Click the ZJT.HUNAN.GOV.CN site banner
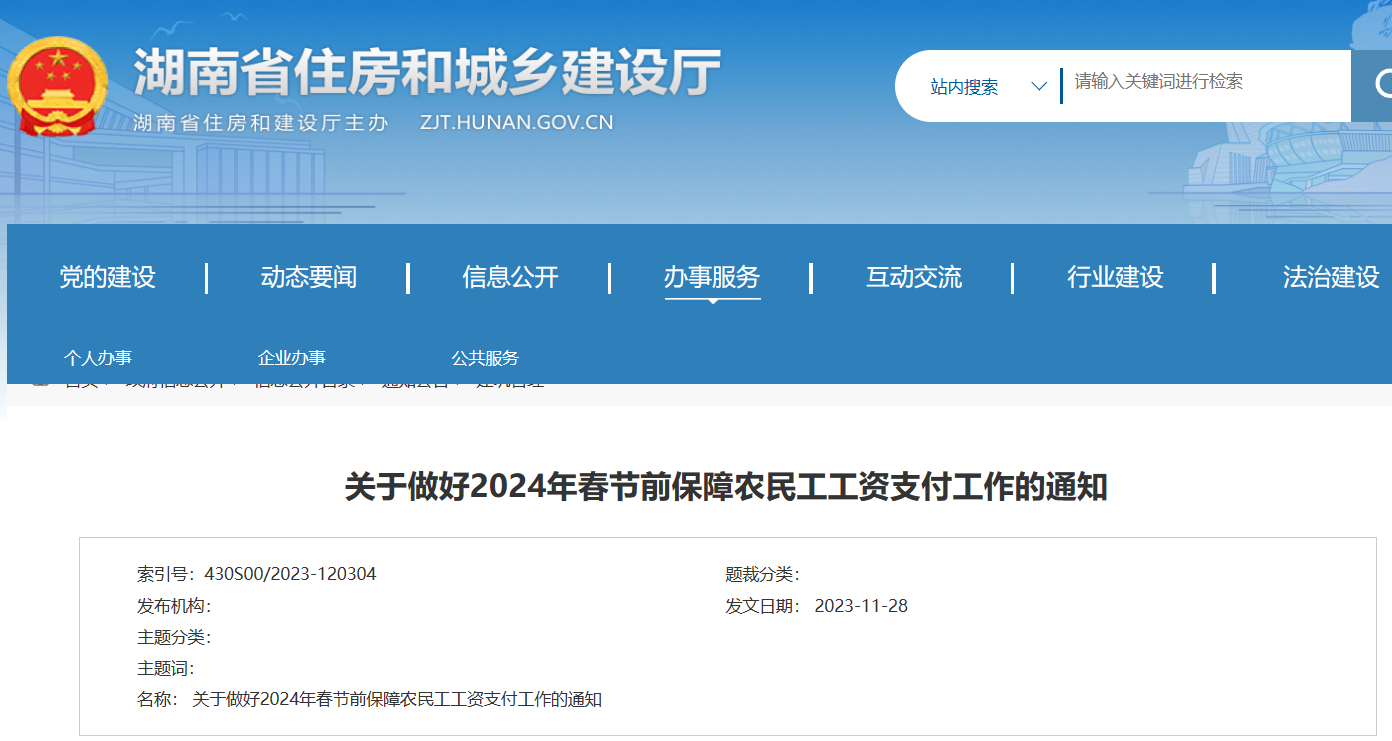The width and height of the screenshot is (1392, 741). [515, 122]
